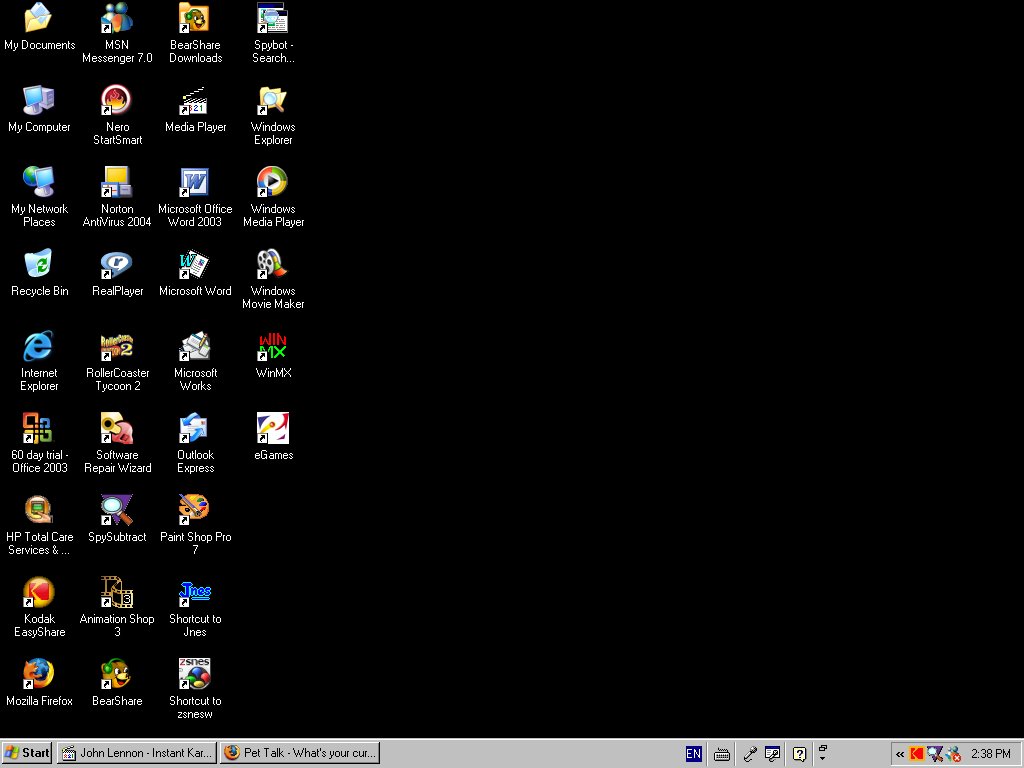Open the Start menu

click(27, 753)
